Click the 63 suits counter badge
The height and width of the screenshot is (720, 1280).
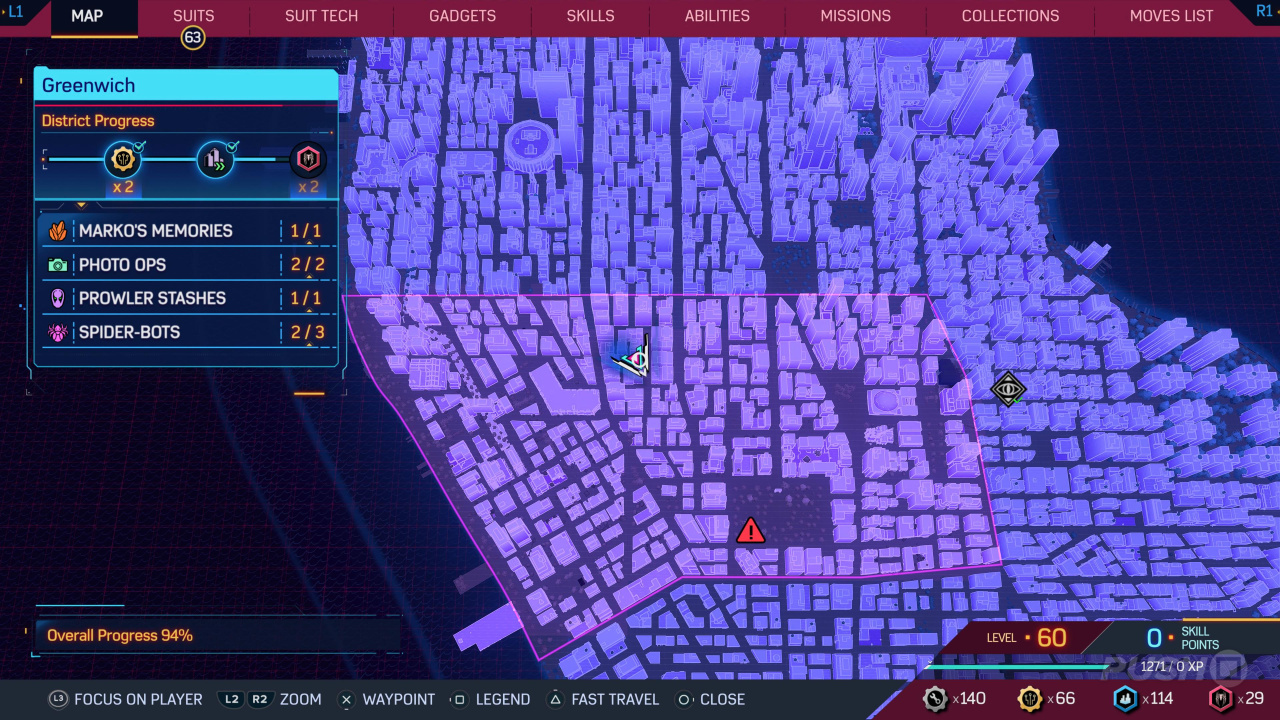click(x=192, y=38)
